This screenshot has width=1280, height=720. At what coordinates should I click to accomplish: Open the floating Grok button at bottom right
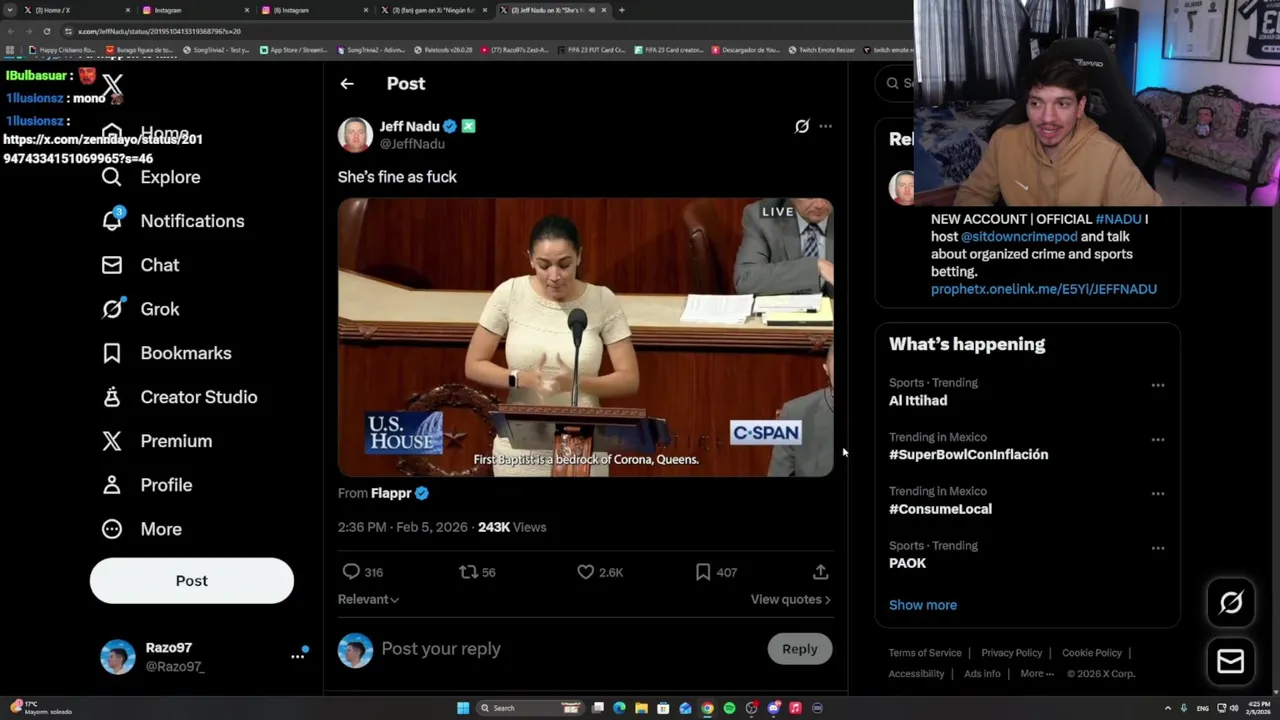1231,602
